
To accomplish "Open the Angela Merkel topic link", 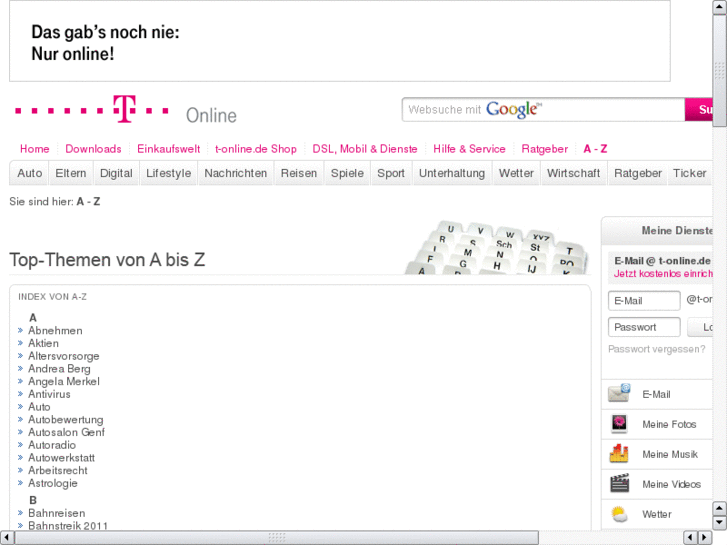I will (x=64, y=381).
